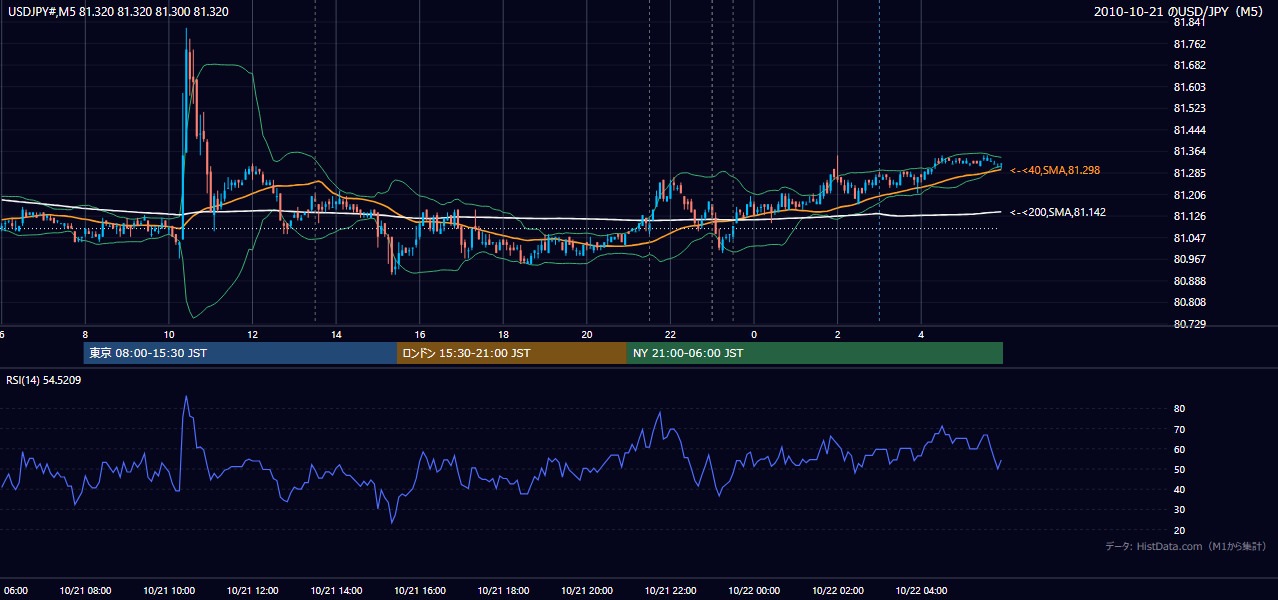1278x600 pixels.
Task: Click hour label 14 under price chart
Action: (x=336, y=335)
